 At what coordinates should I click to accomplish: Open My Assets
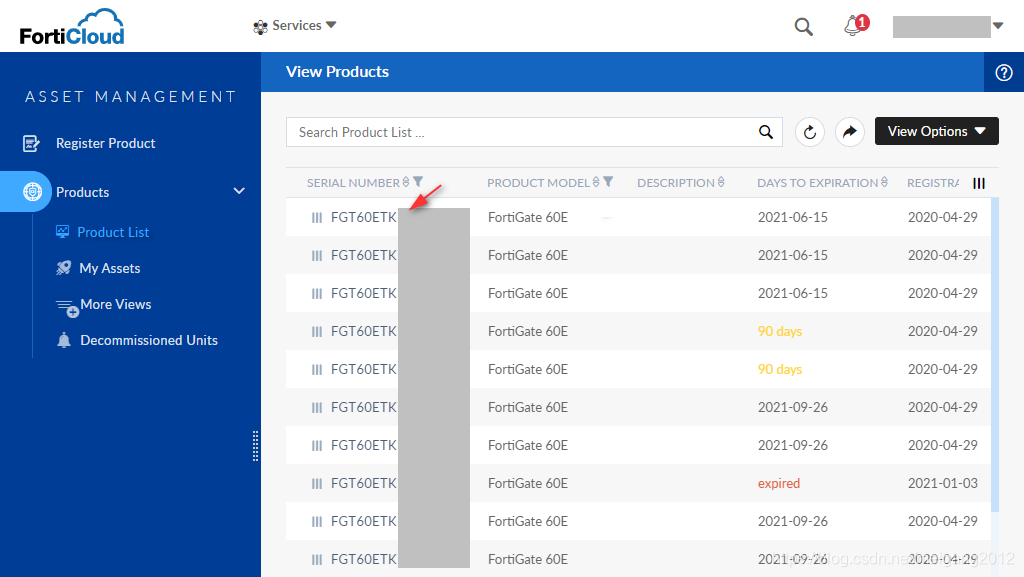110,268
